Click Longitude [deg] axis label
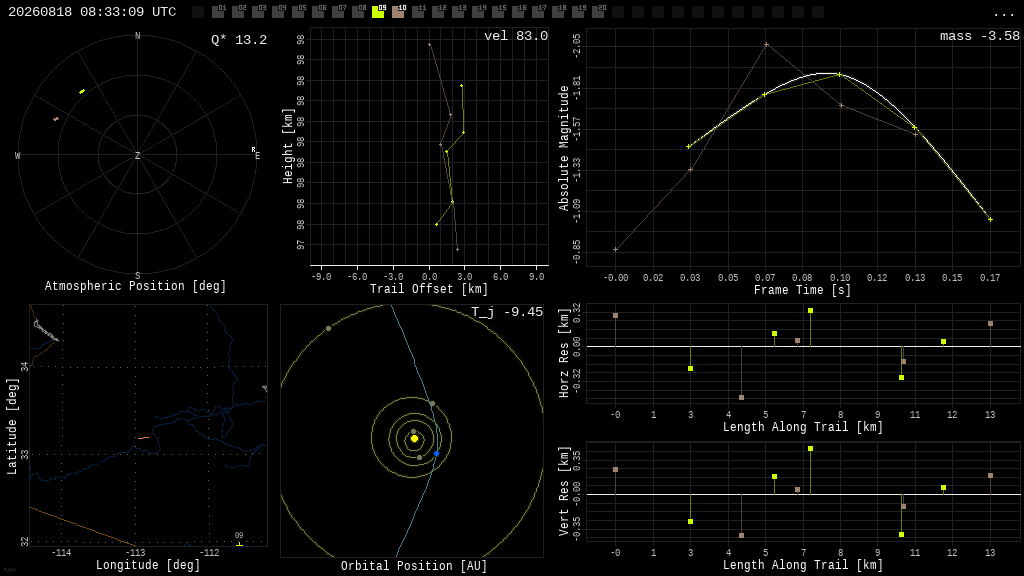This screenshot has height=576, width=1024. pyautogui.click(x=148, y=564)
